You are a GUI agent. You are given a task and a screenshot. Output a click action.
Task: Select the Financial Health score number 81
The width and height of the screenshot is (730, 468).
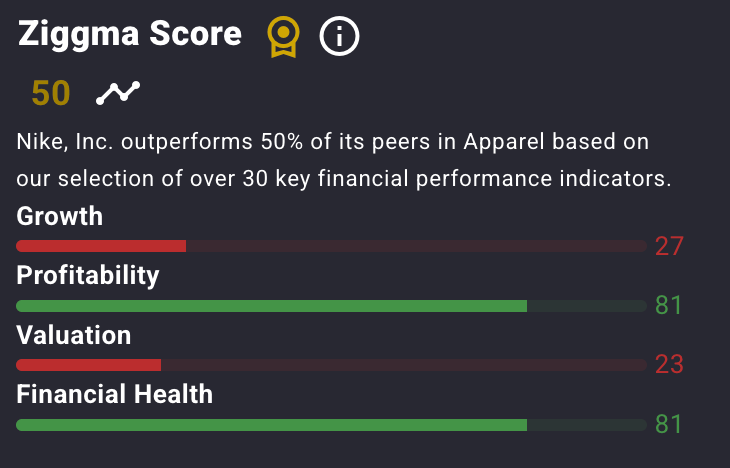[669, 424]
